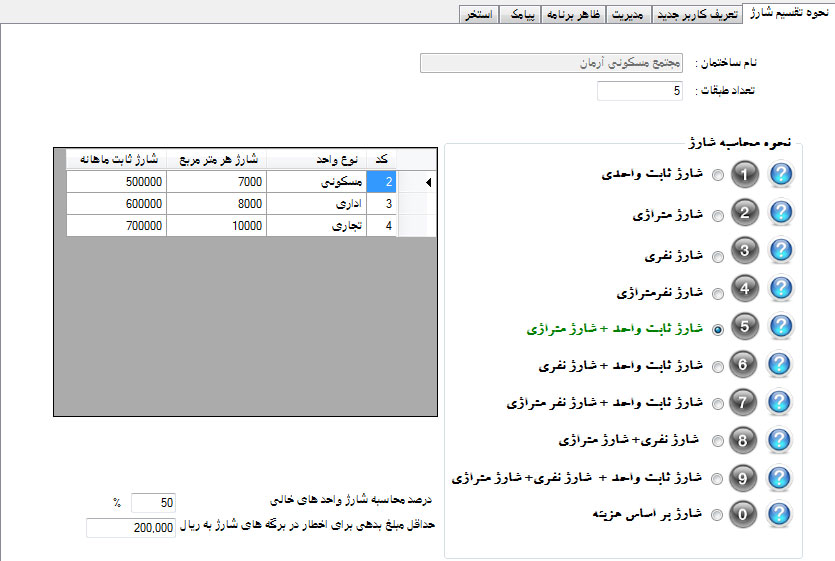This screenshot has height=561, width=835.
Task: Open help for charge method 2
Action: point(781,212)
